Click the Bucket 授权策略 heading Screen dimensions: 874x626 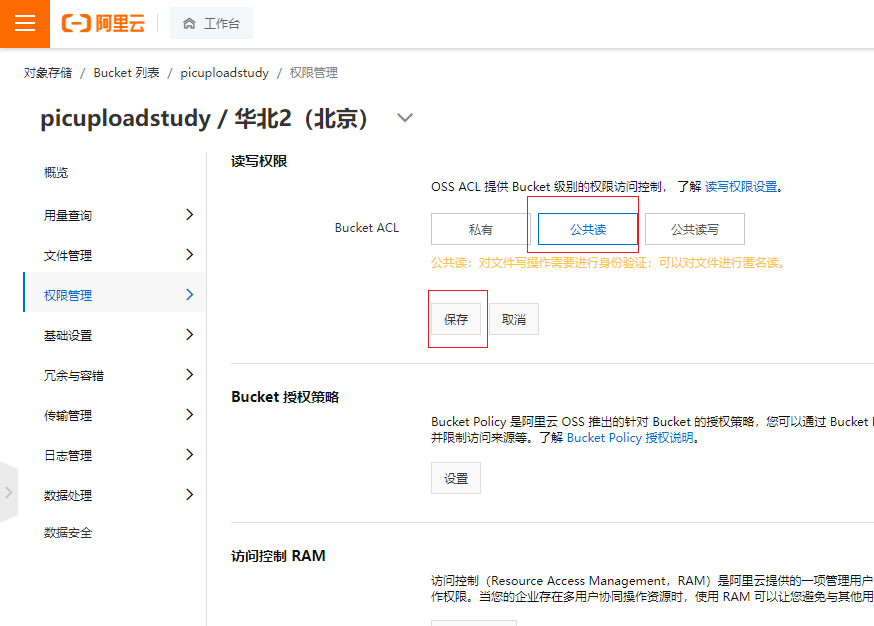pos(285,397)
